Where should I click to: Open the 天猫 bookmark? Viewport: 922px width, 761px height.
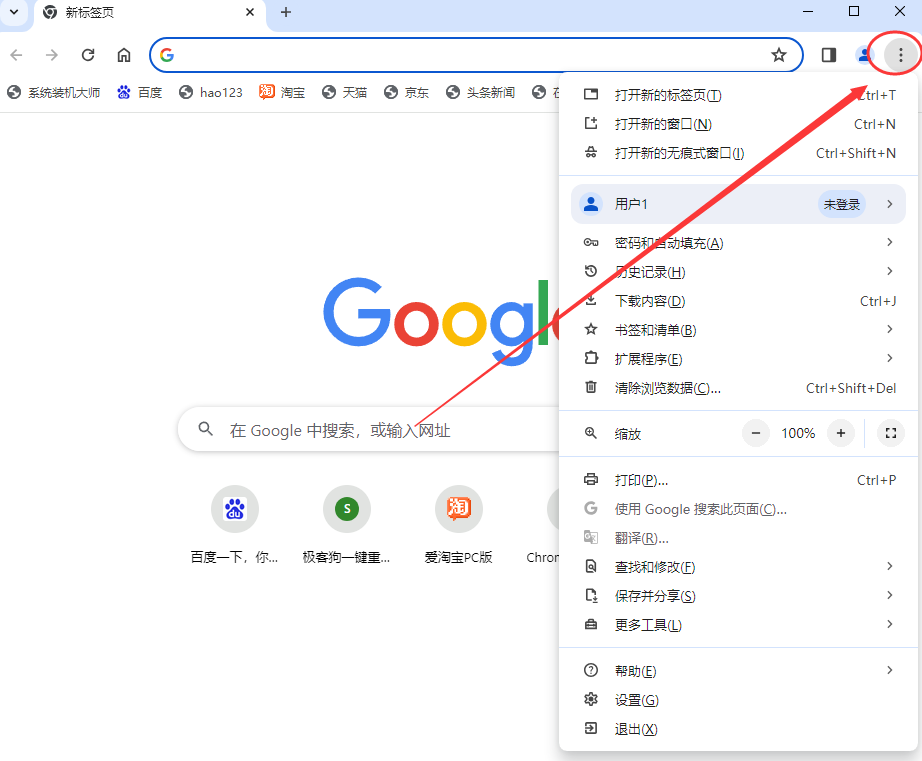click(x=345, y=92)
